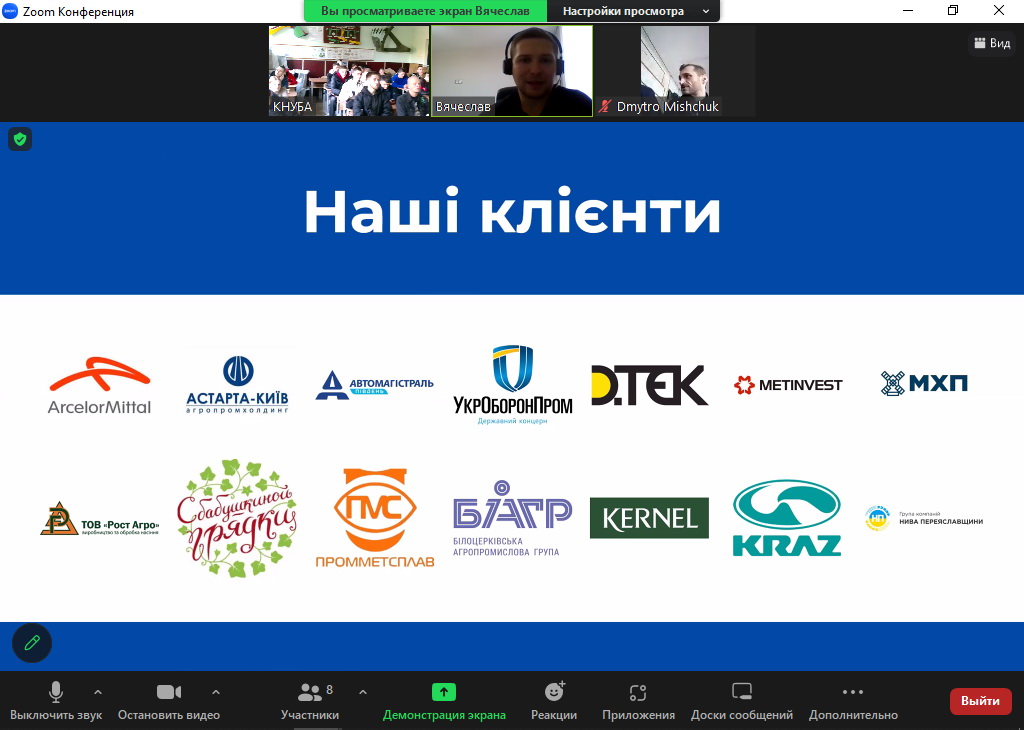The width and height of the screenshot is (1024, 730).
Task: Click the red Выйти leave button
Action: pyautogui.click(x=980, y=701)
